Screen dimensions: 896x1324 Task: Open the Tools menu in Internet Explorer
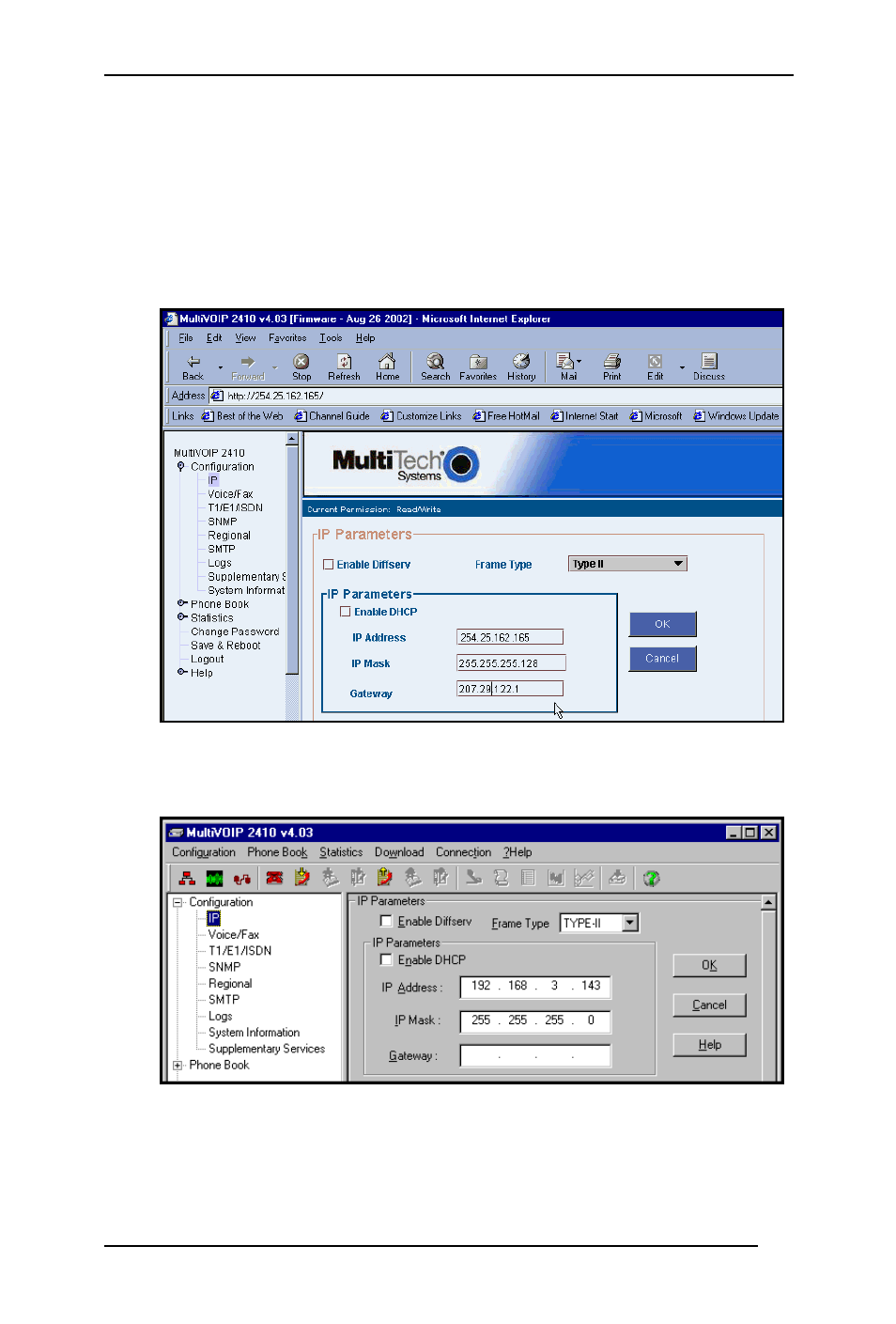click(331, 338)
